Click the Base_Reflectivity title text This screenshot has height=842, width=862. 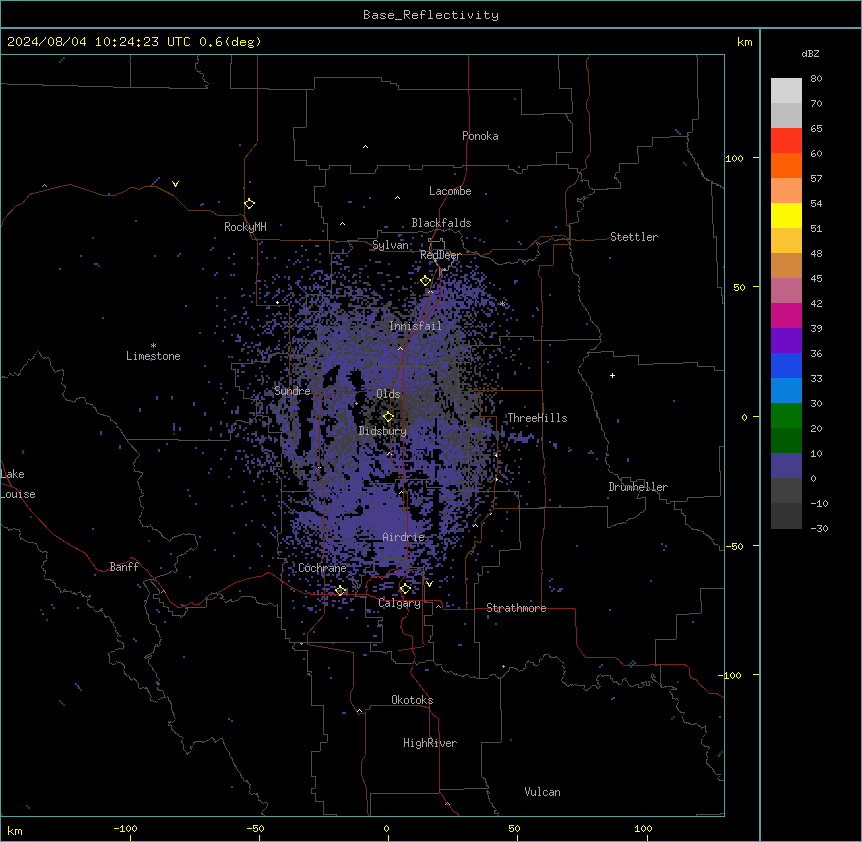pos(431,15)
